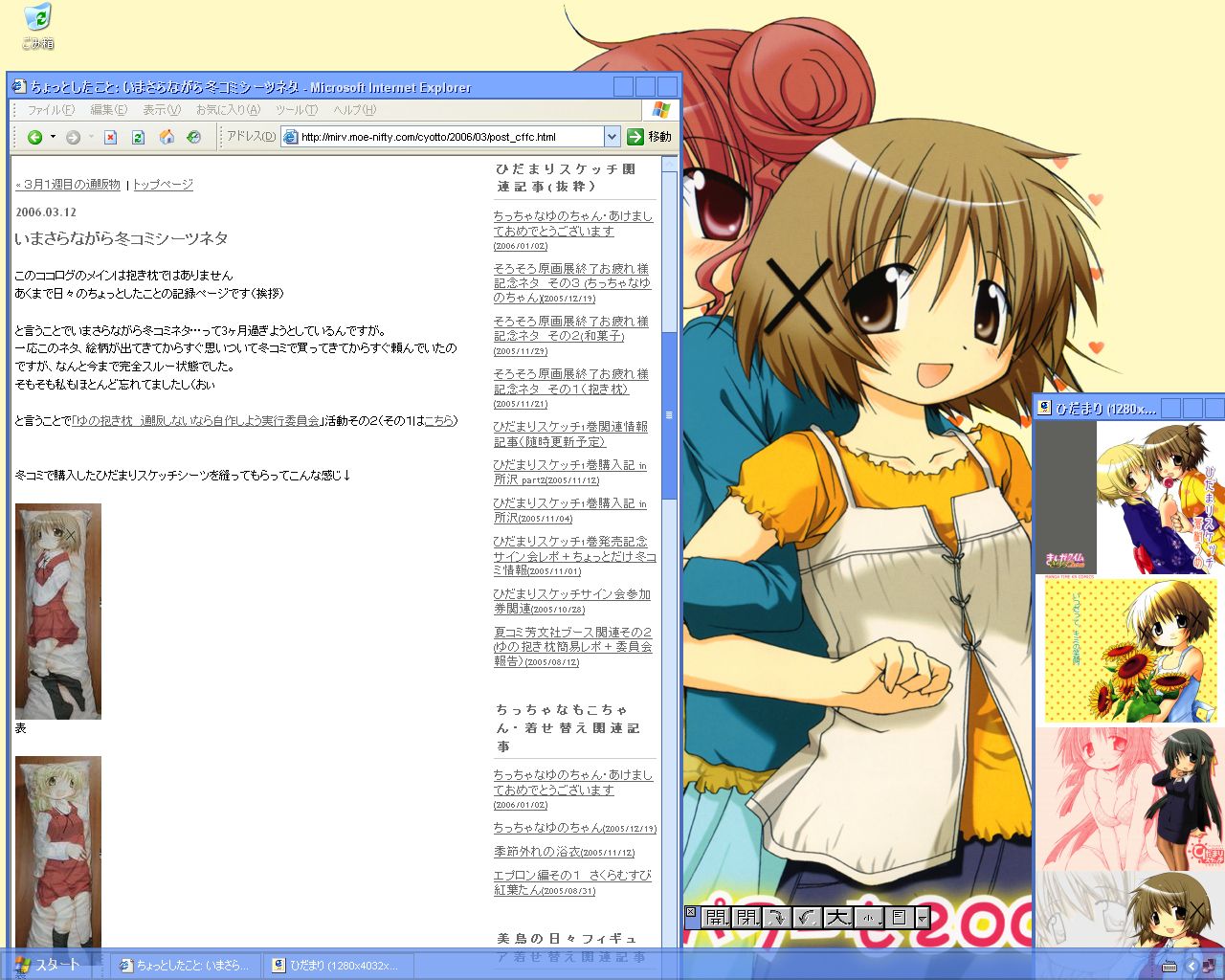Click the Stop icon with red X

coord(110,137)
